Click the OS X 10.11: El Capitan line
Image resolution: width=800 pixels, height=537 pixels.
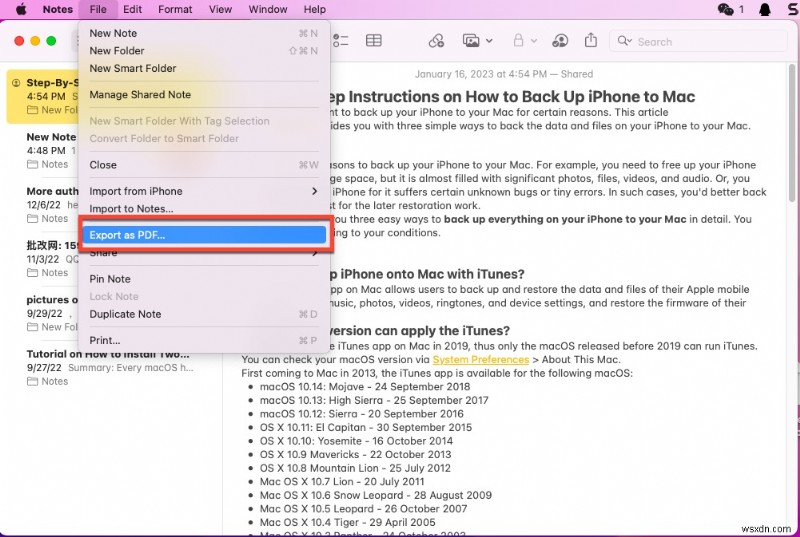click(366, 427)
